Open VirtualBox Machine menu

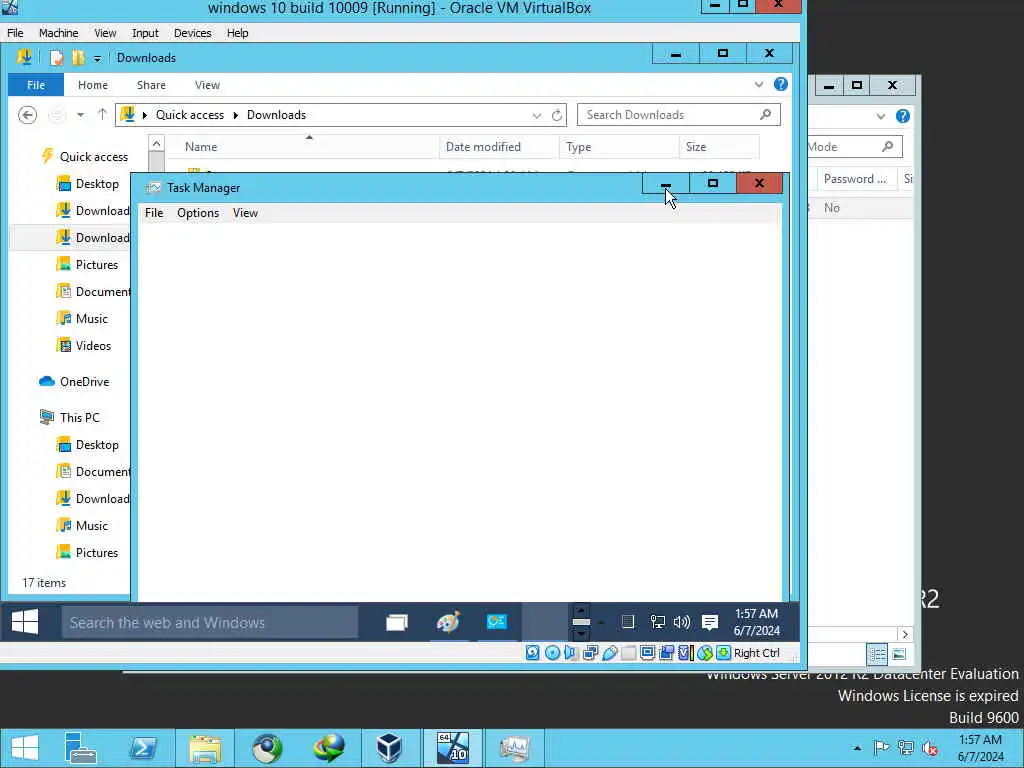[58, 33]
